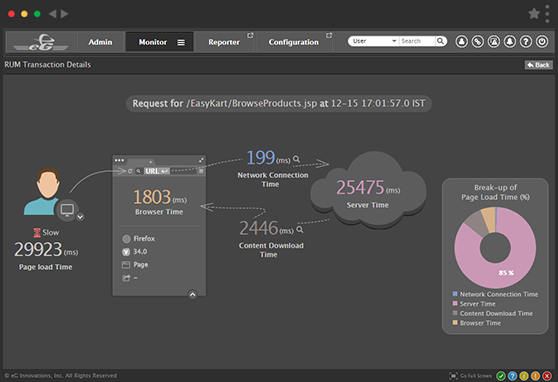Screen dimensions: 558x382
Task: Click the forward arrow navigation icon
Action: click(x=65, y=14)
